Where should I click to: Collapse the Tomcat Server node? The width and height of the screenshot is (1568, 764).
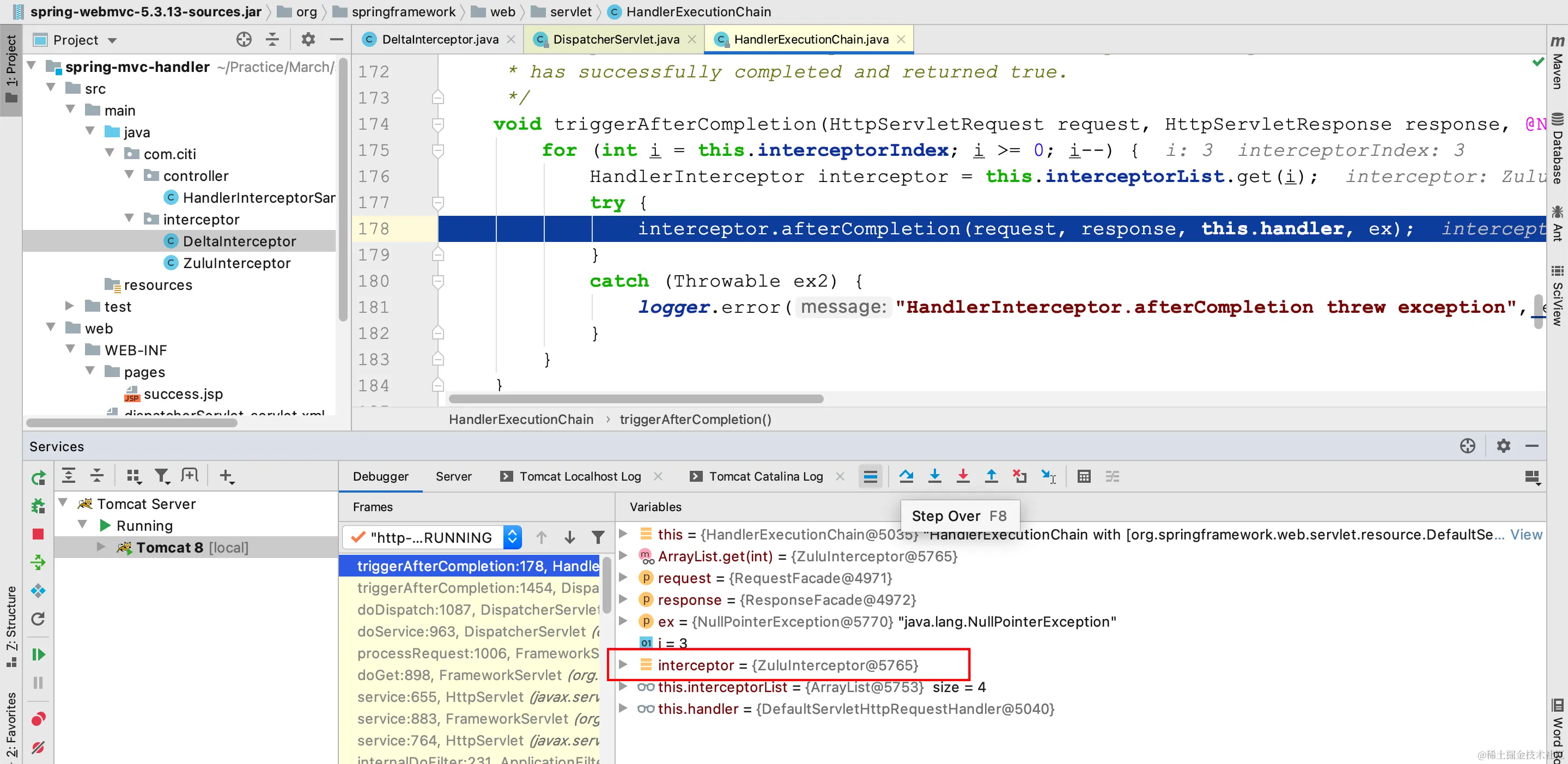tap(63, 502)
